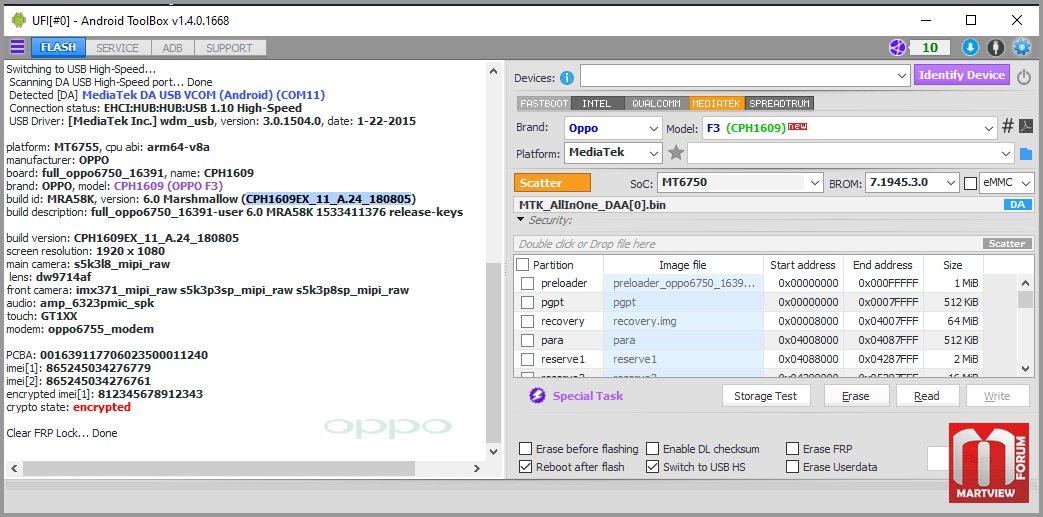Toggle the checkbox beside the BROM version
Screen dimensions: 1043x517
[x=970, y=182]
